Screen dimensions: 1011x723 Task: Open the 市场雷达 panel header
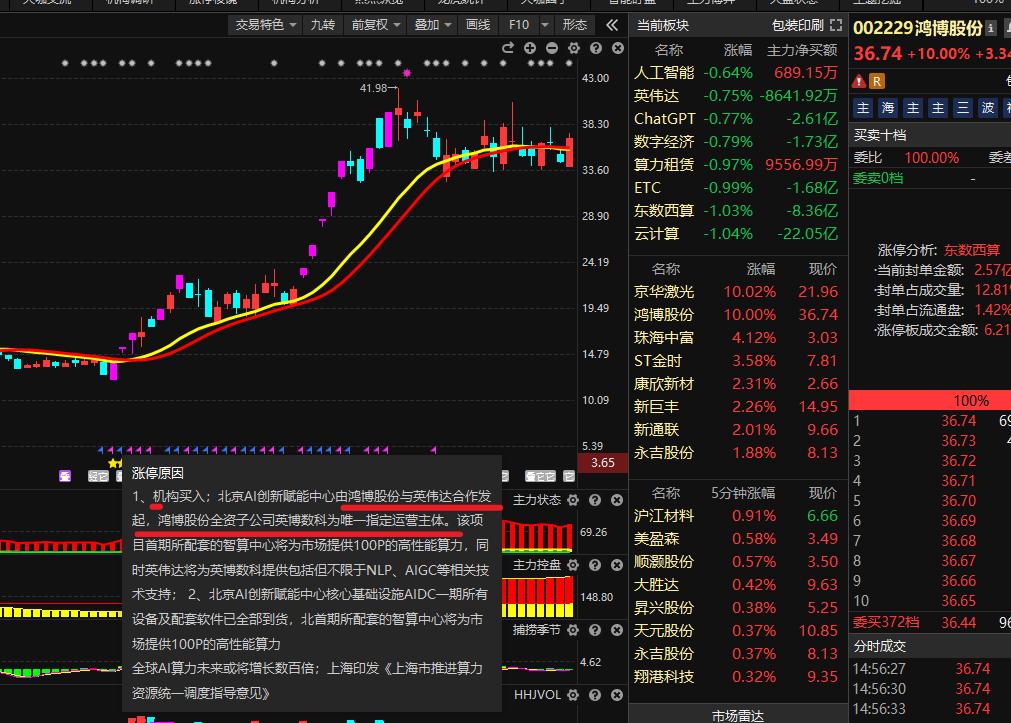738,715
